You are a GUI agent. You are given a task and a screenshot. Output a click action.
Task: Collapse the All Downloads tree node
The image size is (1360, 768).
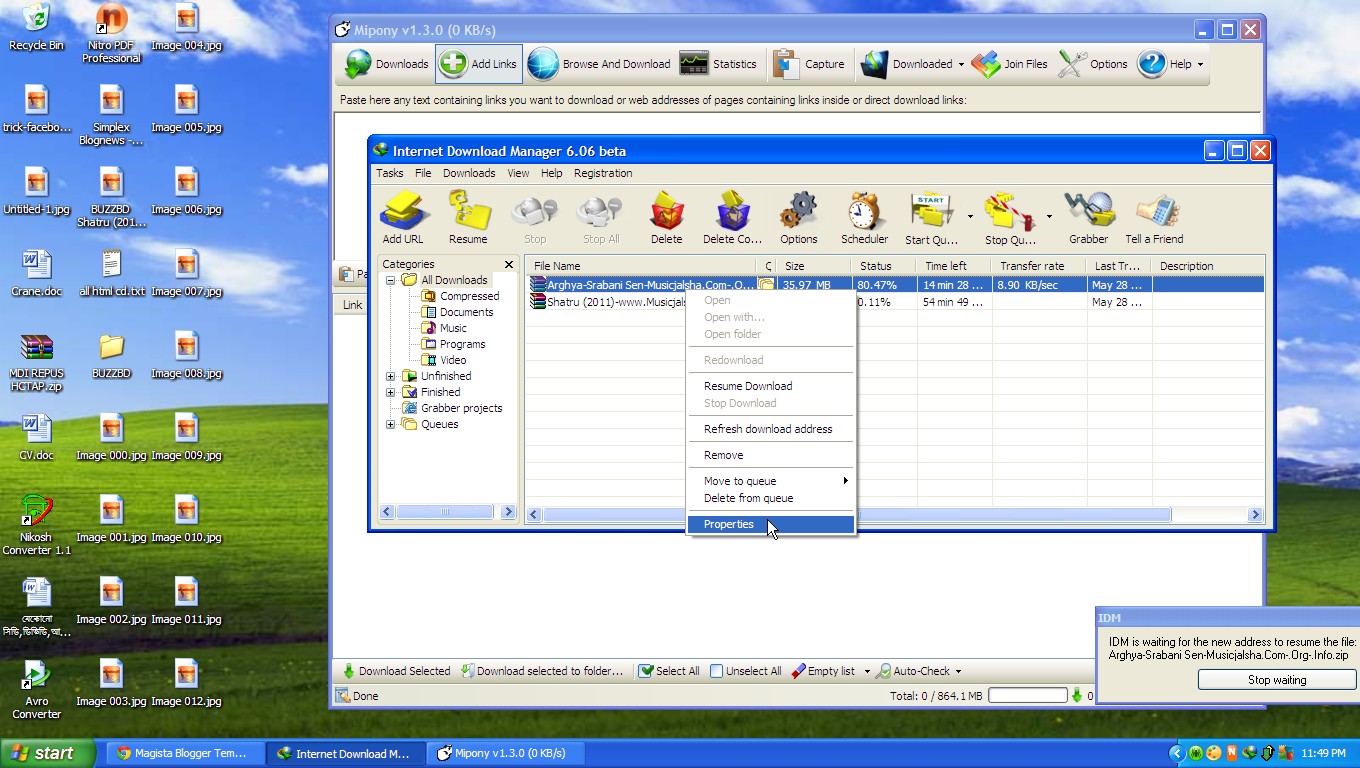tap(391, 280)
